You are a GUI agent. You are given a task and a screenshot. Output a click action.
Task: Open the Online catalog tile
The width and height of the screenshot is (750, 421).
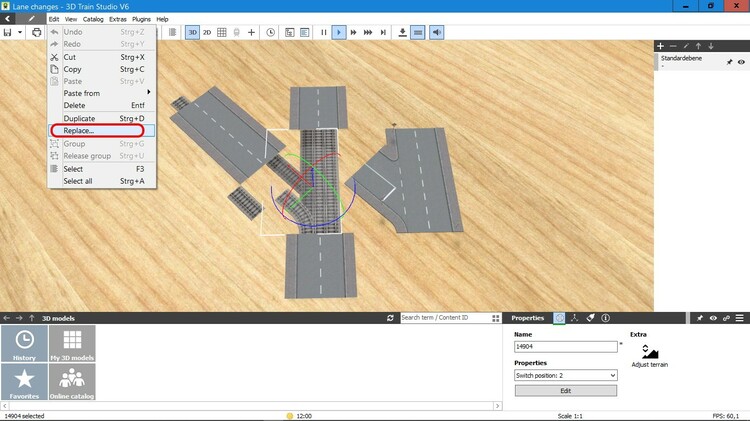[x=72, y=381]
